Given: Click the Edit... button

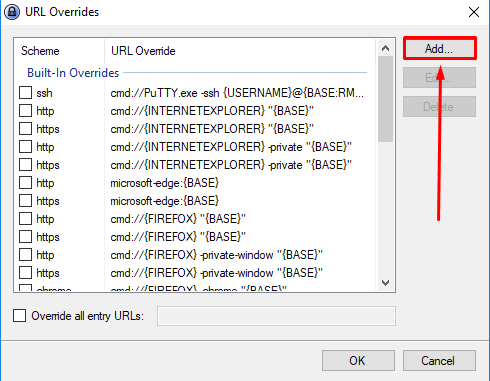Looking at the screenshot, I should coord(439,78).
